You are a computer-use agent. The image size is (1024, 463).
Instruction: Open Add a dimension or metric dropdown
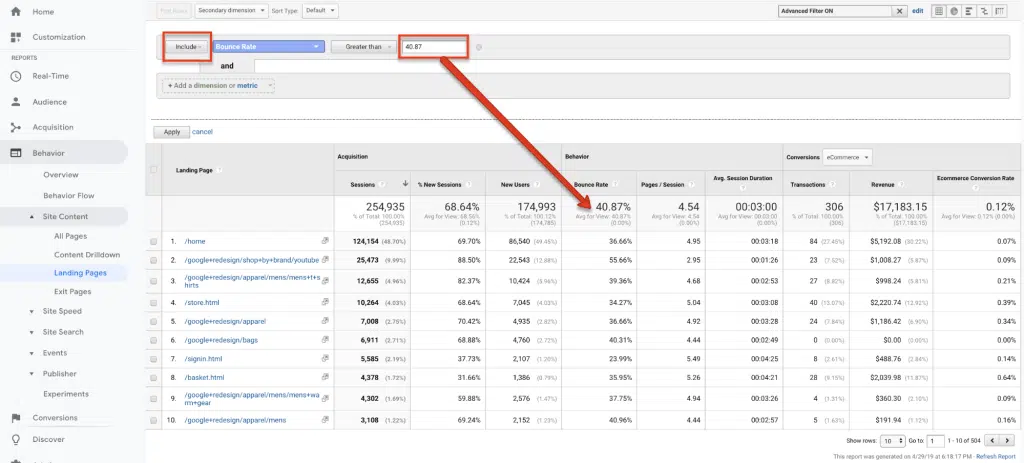click(218, 86)
